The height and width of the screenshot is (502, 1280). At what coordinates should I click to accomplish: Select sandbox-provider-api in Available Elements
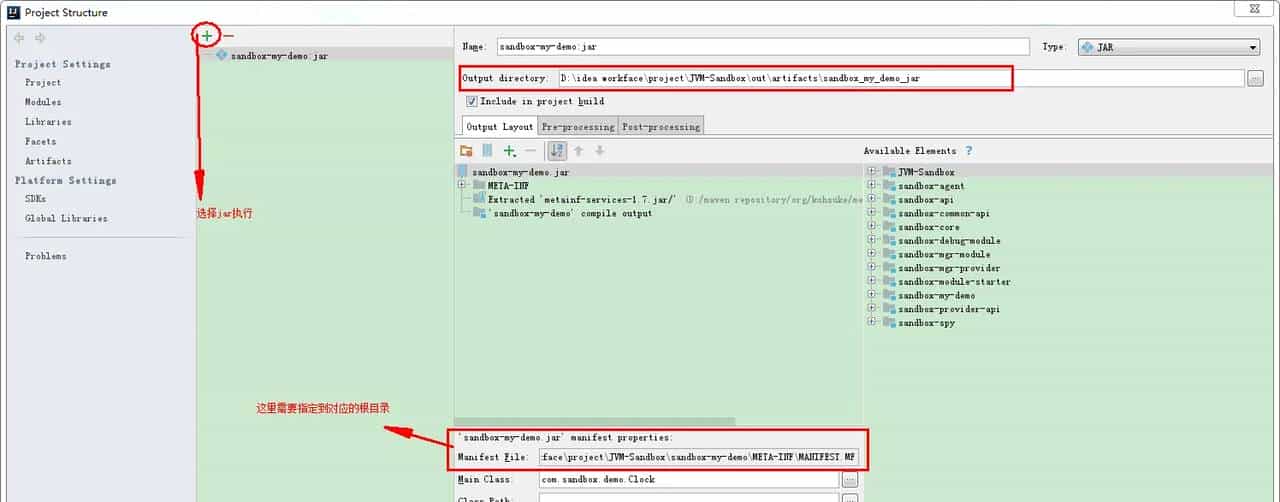tap(948, 310)
